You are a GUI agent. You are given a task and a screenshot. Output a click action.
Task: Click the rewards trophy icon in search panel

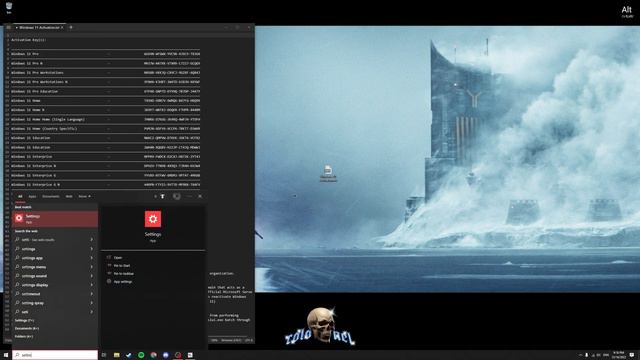pos(162,196)
